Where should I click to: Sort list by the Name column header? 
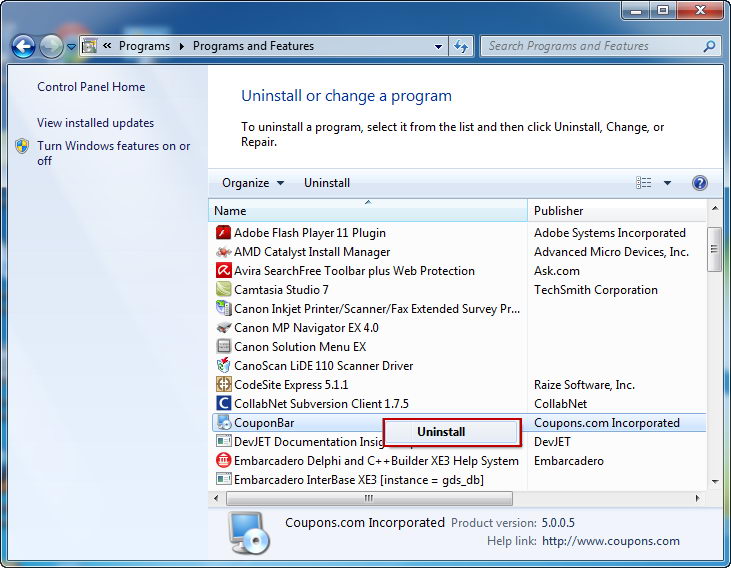[x=368, y=210]
